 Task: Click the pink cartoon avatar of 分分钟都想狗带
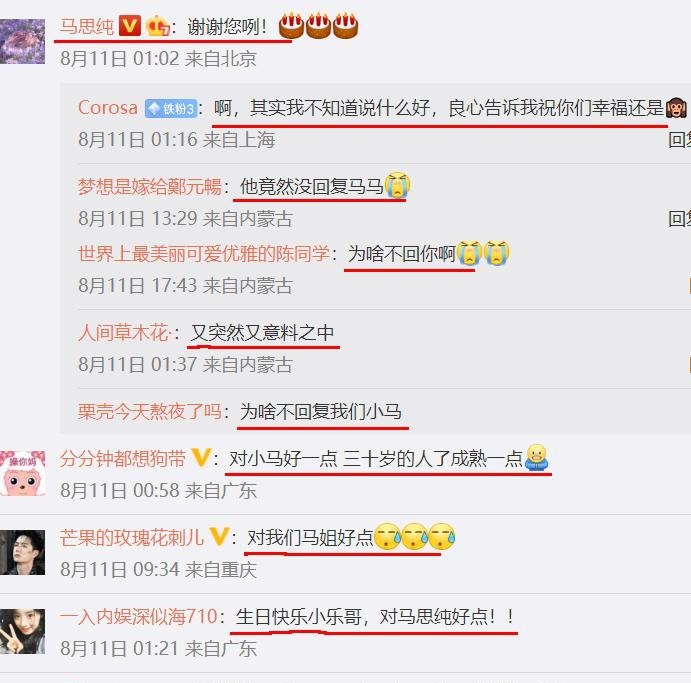(x=22, y=473)
